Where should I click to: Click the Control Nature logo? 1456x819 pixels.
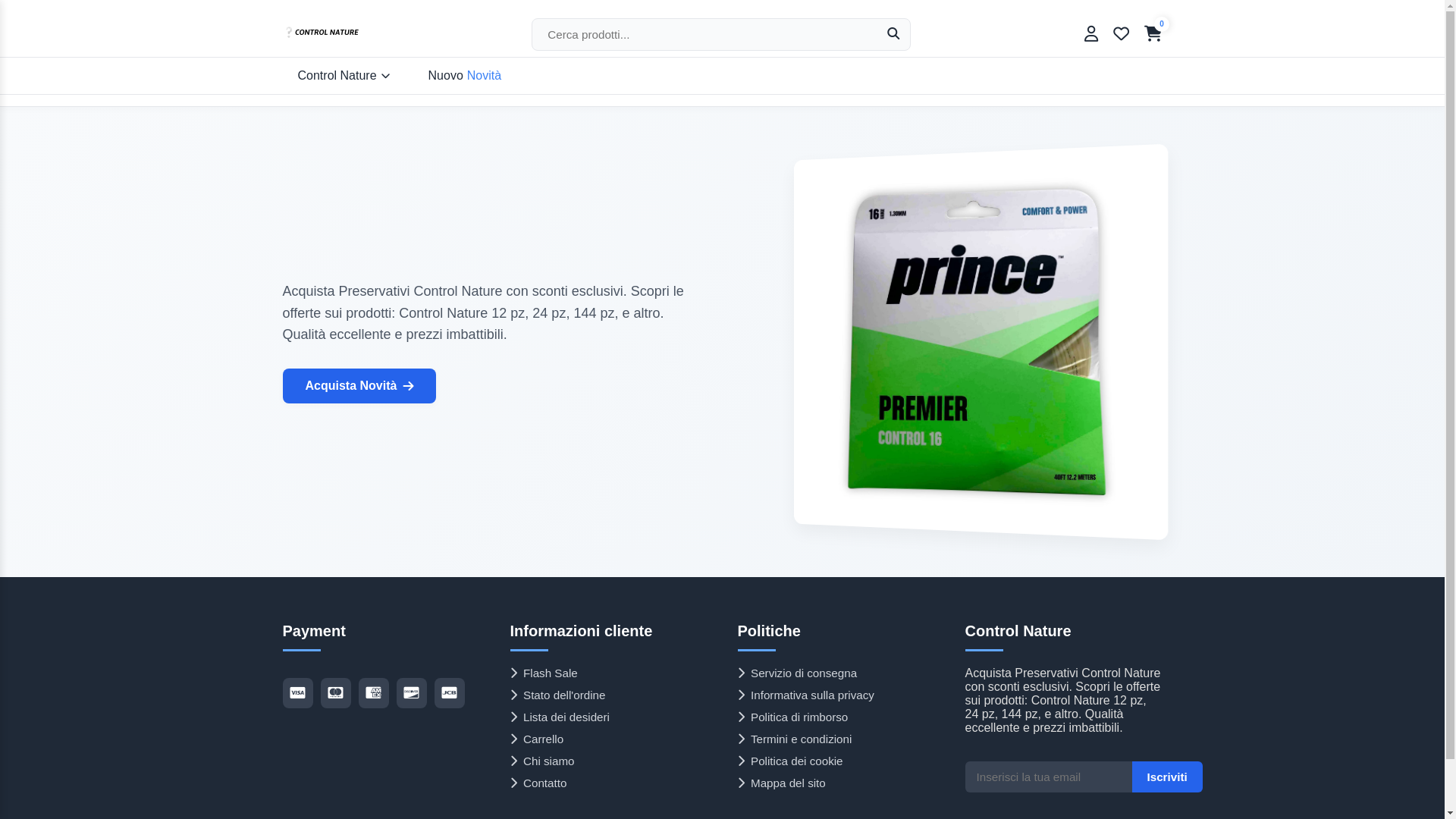322,32
